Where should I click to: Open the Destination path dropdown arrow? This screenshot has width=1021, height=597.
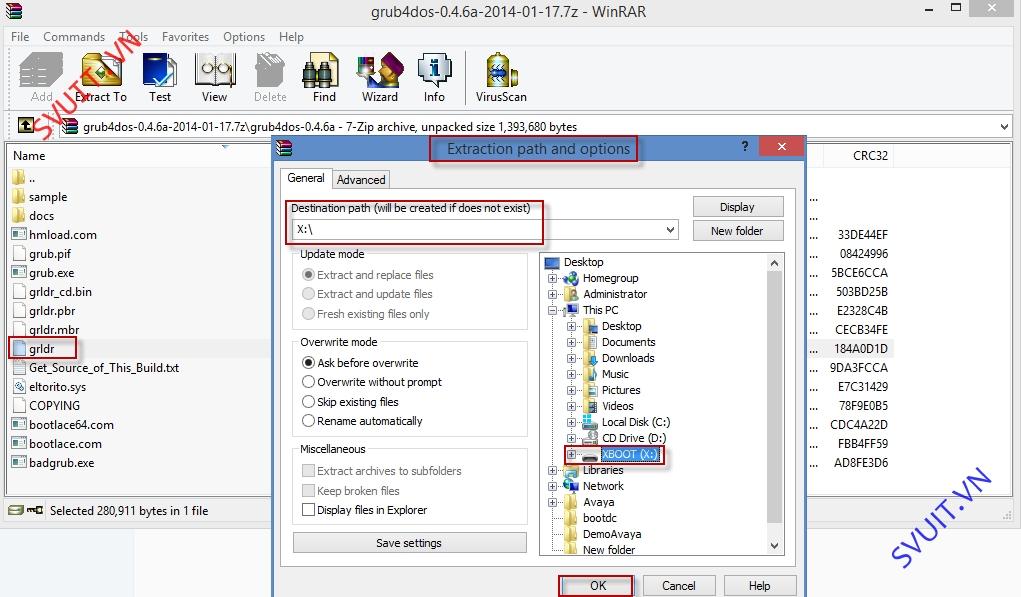pyautogui.click(x=670, y=229)
